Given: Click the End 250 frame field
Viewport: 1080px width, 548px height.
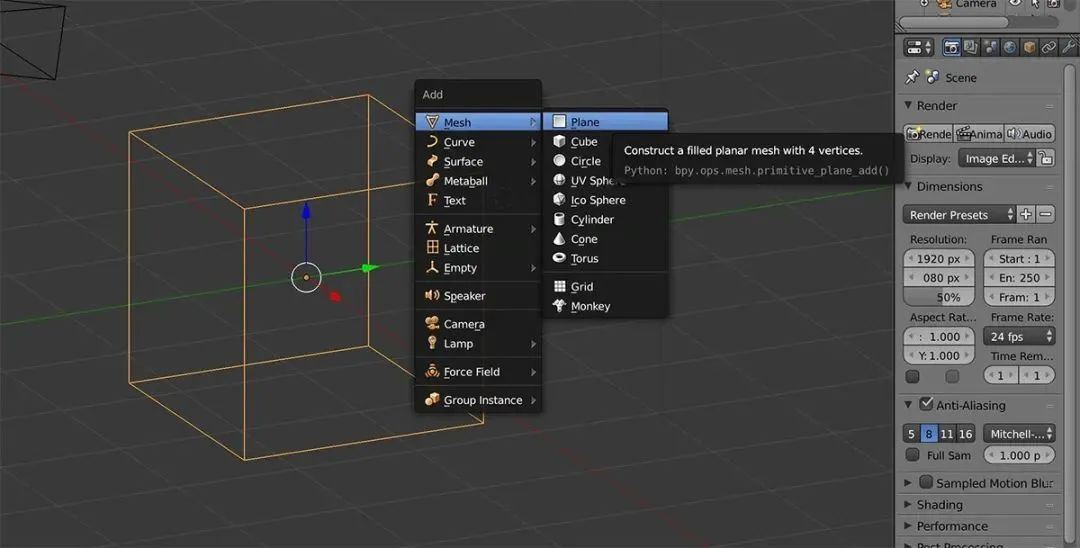Looking at the screenshot, I should (1019, 278).
